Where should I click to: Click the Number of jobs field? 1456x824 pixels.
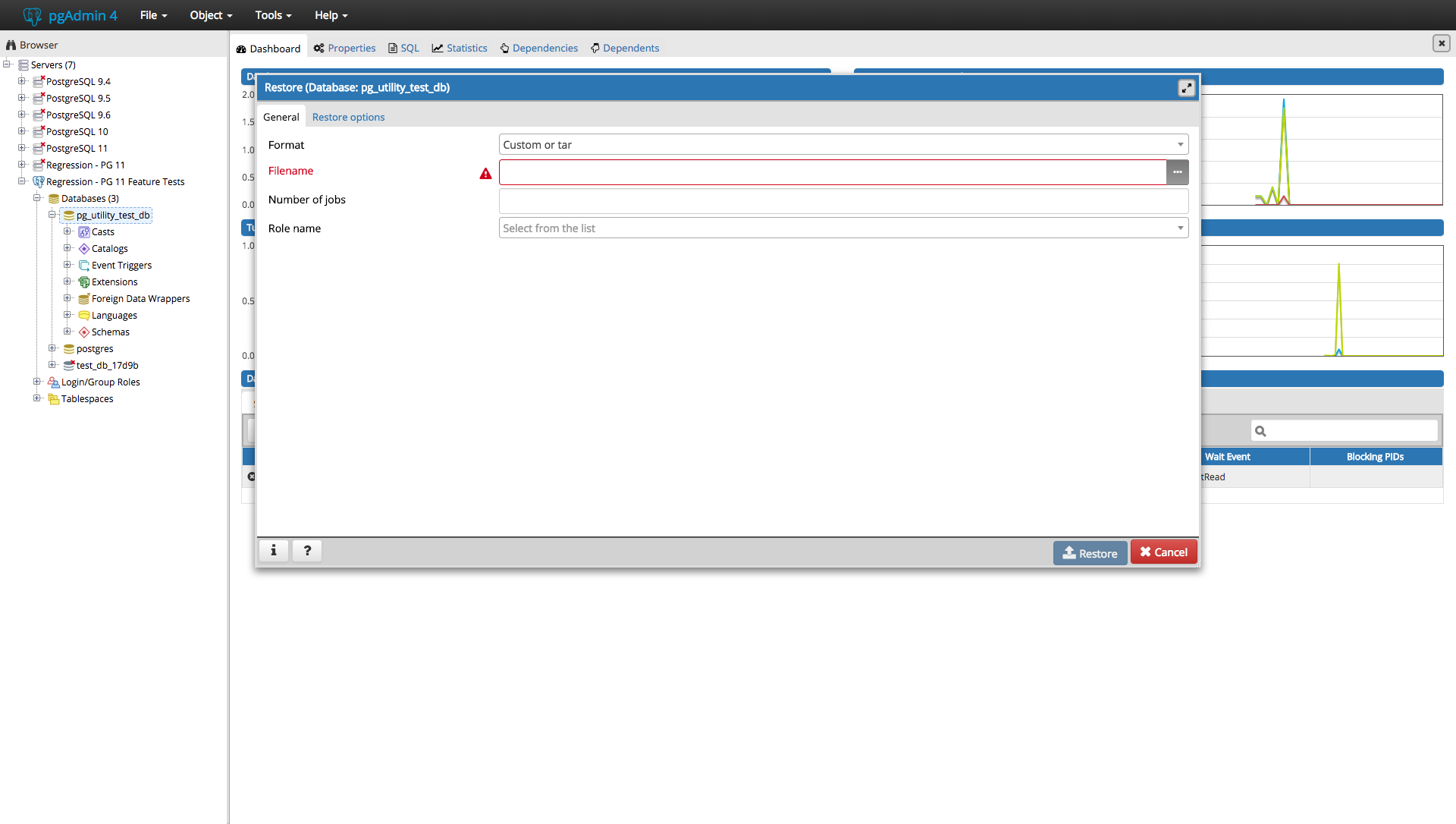pos(843,201)
